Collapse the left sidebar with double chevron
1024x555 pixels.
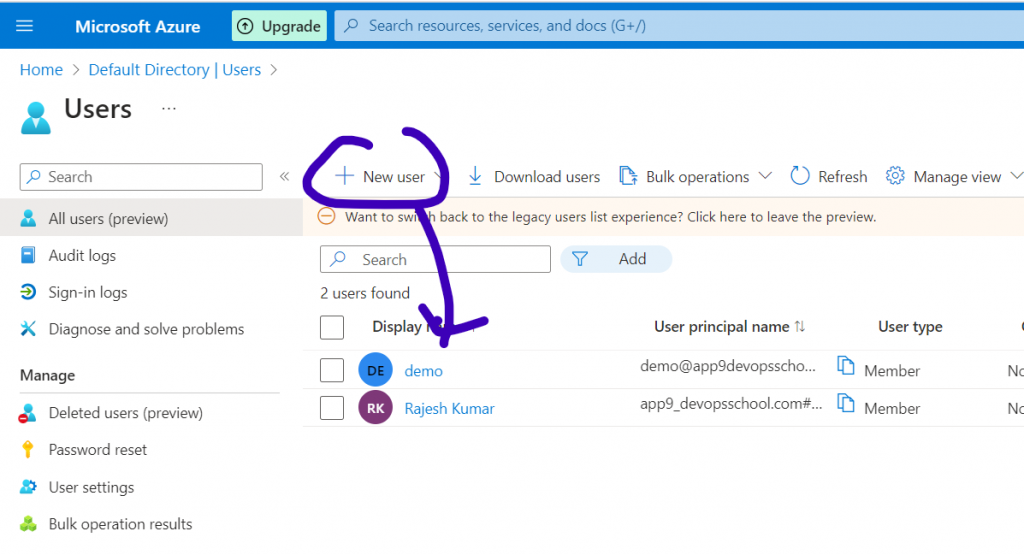[x=284, y=176]
